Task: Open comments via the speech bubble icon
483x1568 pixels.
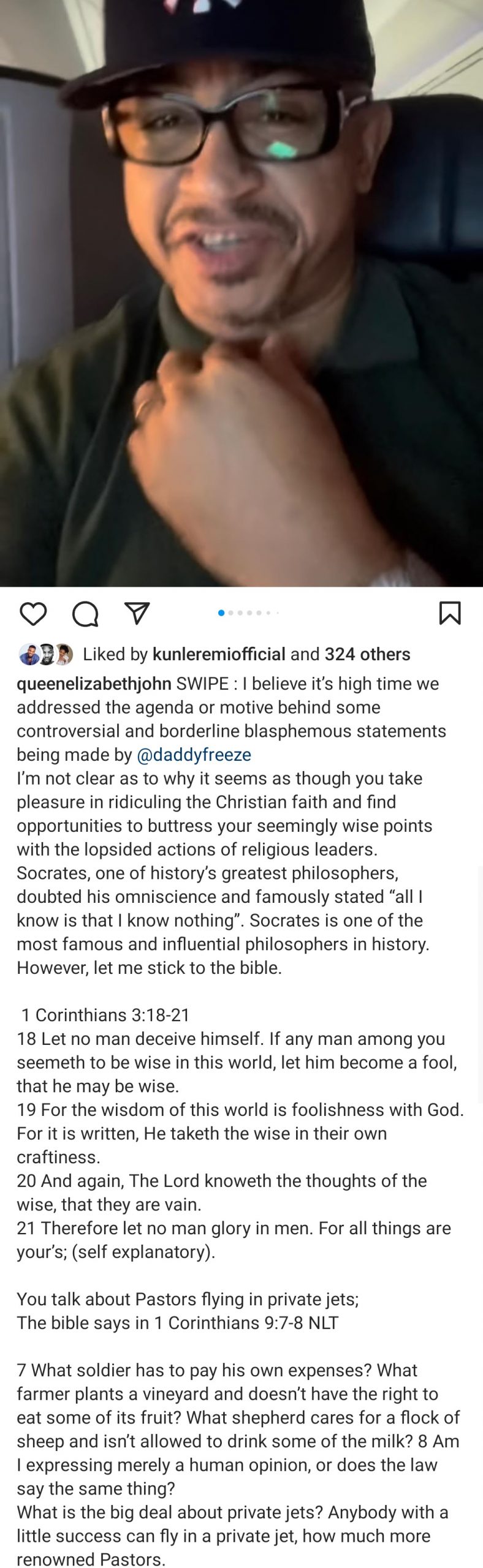Action: coord(85,613)
